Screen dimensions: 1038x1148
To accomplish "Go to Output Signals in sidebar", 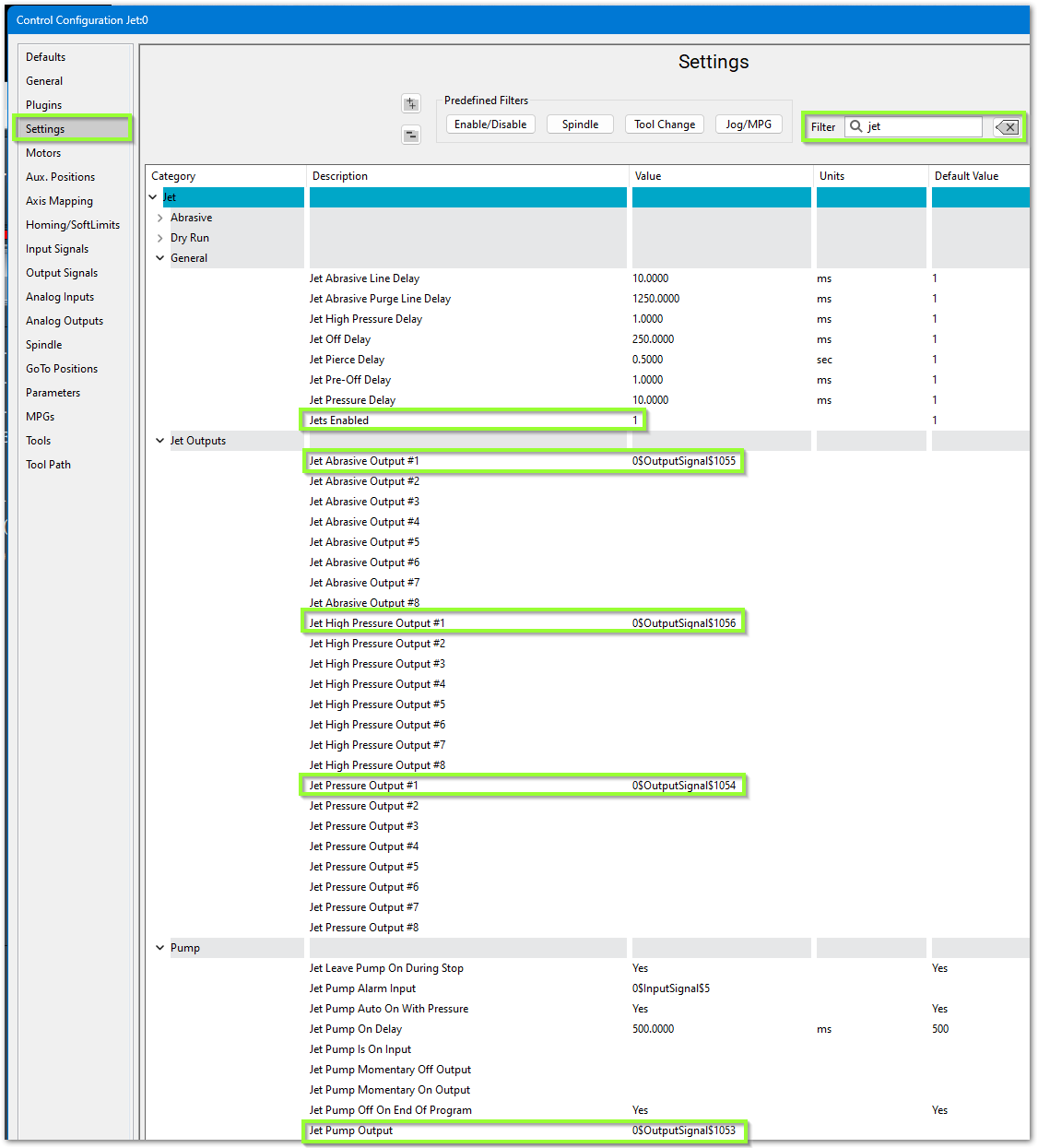I will pyautogui.click(x=62, y=273).
